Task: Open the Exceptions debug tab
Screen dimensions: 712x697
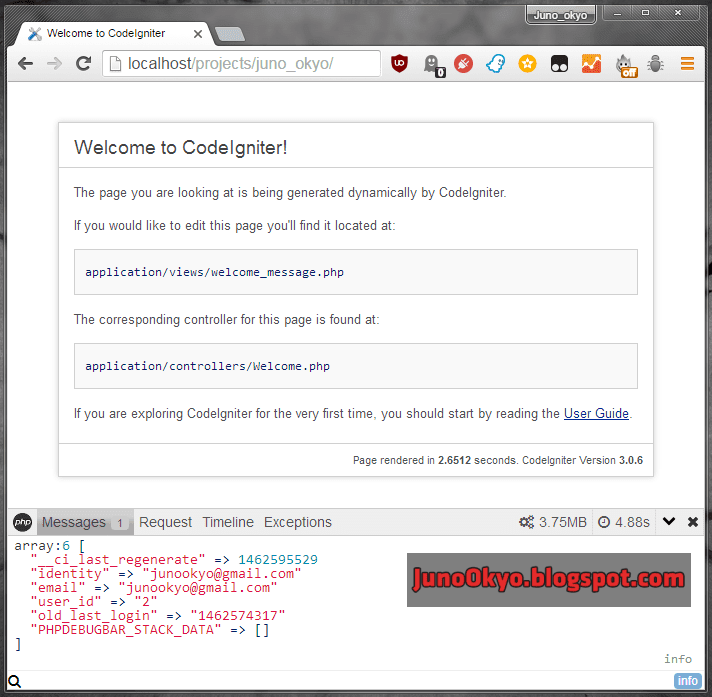Action: click(298, 522)
